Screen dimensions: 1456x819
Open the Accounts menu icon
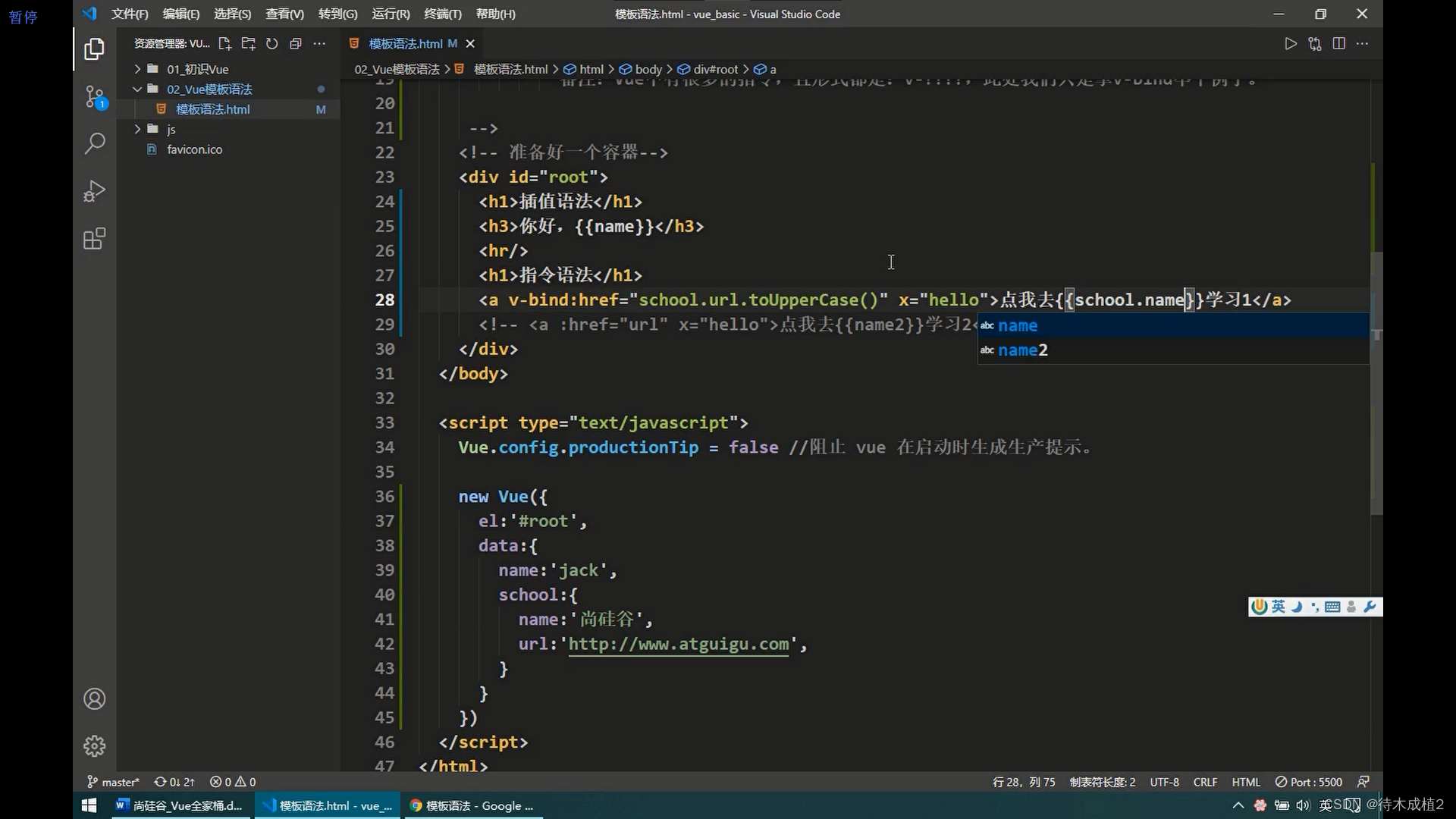(x=94, y=698)
